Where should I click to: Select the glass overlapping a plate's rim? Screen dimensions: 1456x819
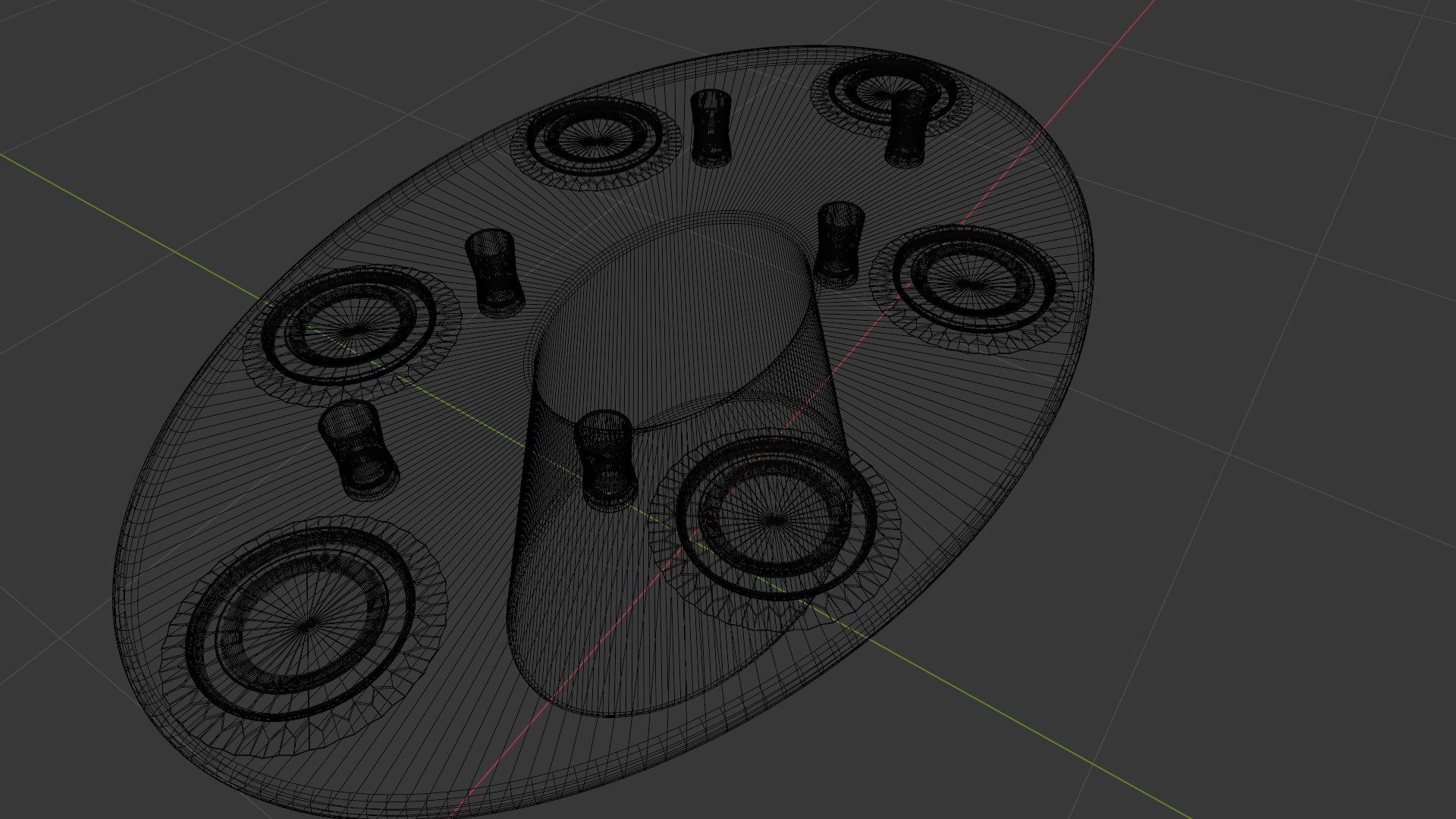pos(907,127)
